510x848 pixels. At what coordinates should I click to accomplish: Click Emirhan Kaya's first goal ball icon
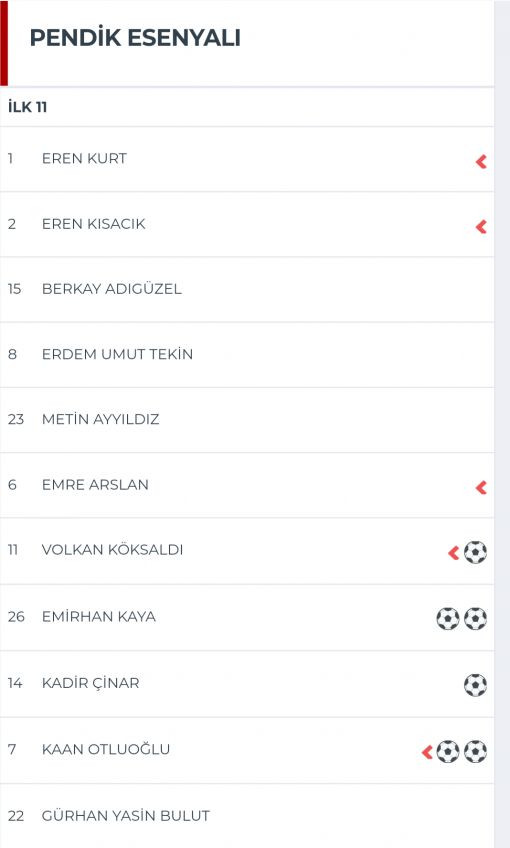pos(448,619)
